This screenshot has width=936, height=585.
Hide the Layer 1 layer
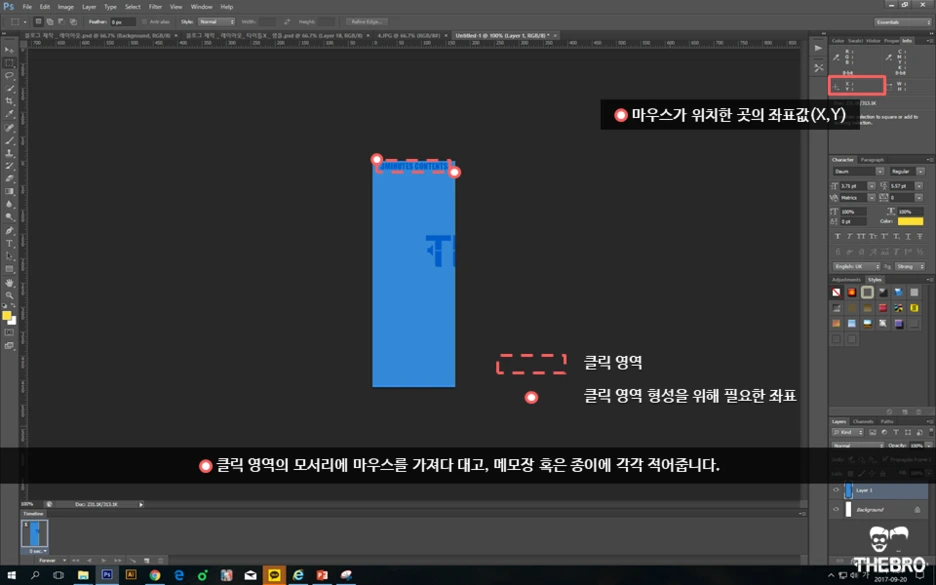(835, 489)
